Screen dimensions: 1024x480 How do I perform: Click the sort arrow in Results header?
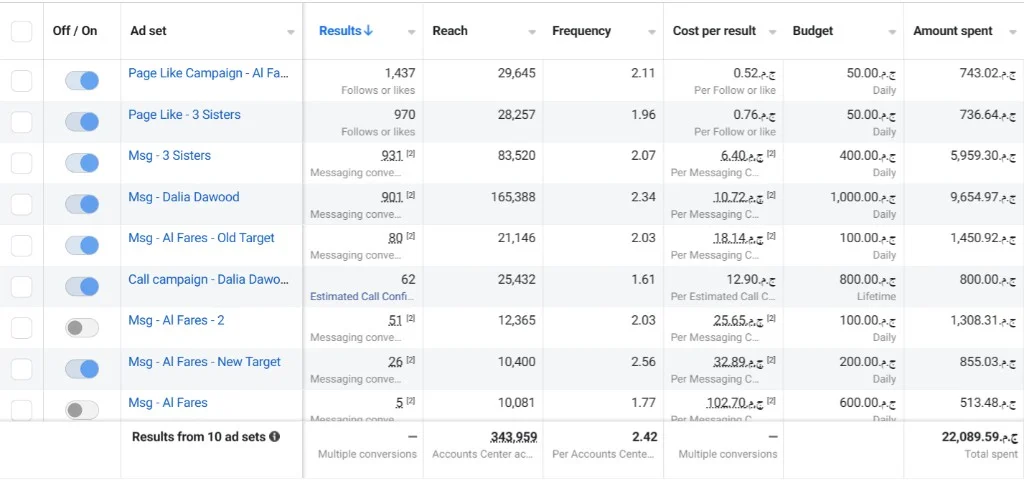[x=368, y=31]
